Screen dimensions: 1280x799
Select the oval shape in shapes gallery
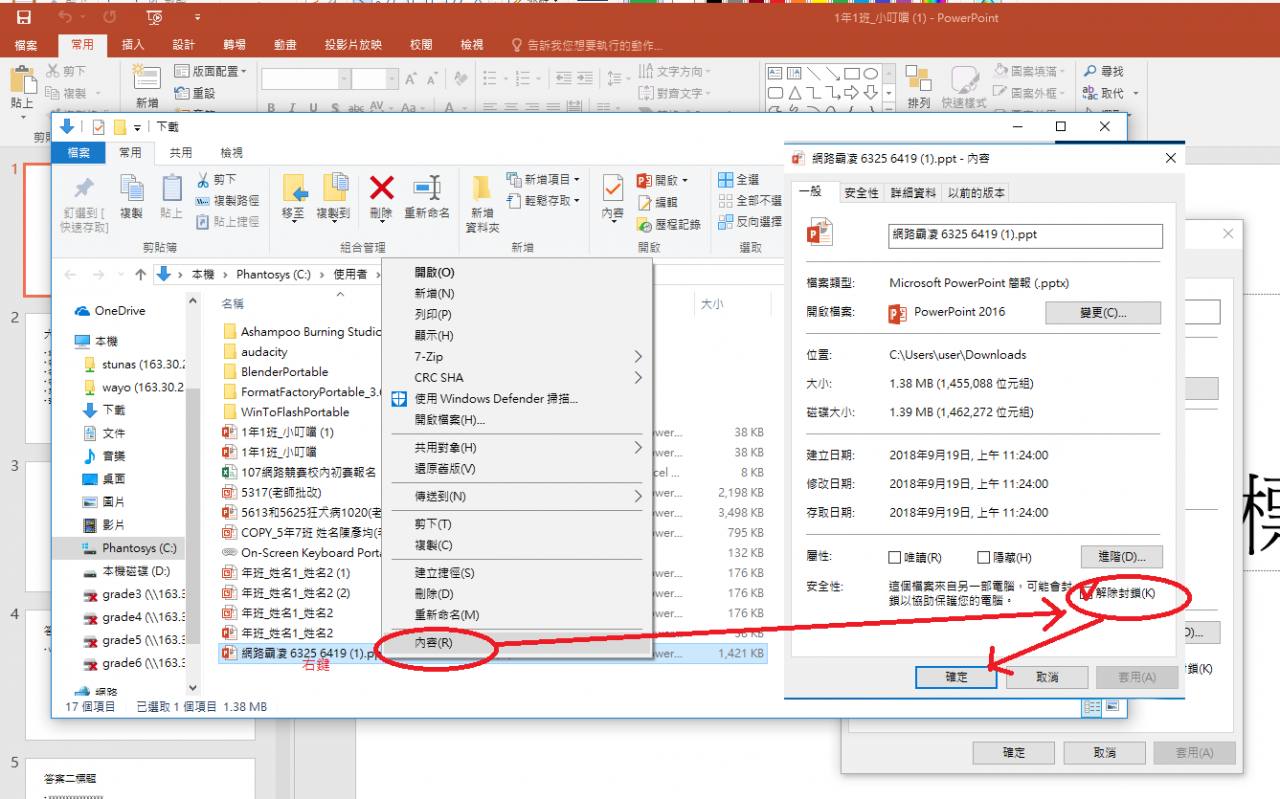pyautogui.click(x=871, y=73)
